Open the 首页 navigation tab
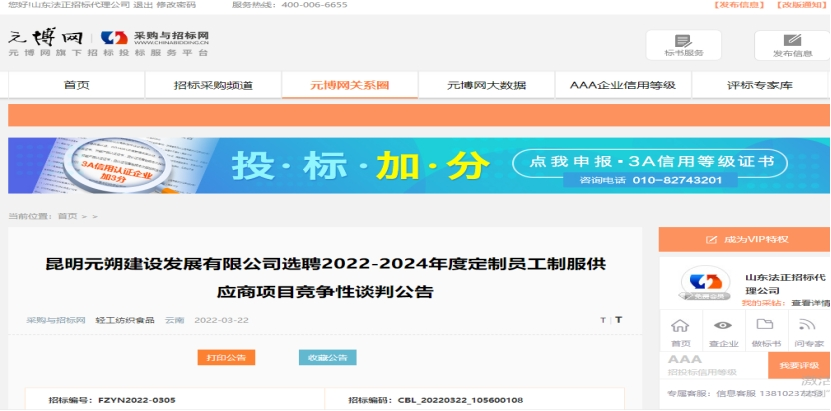Screen dimensions: 831x411 [x=76, y=86]
